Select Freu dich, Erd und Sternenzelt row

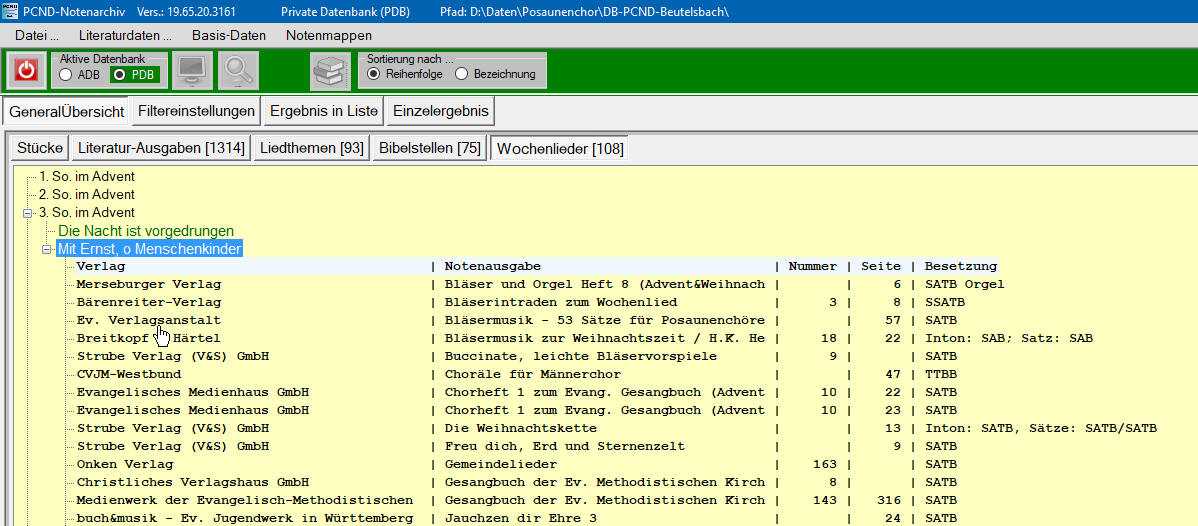[516, 446]
